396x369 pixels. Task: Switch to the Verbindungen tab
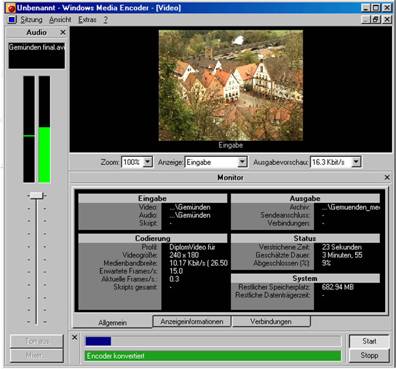271,321
